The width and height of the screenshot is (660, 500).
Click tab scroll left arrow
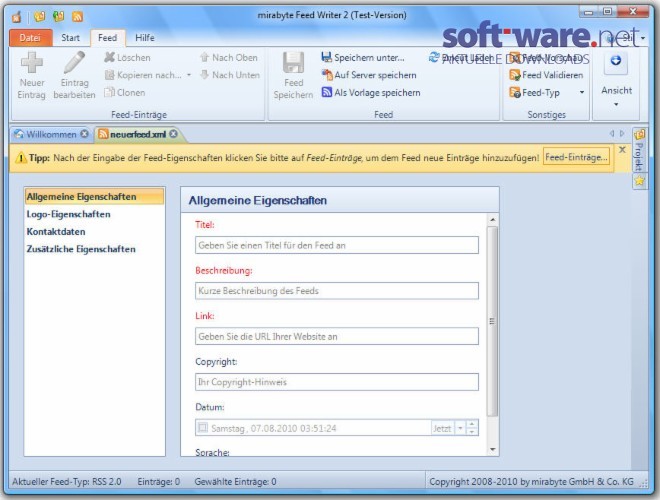point(612,133)
